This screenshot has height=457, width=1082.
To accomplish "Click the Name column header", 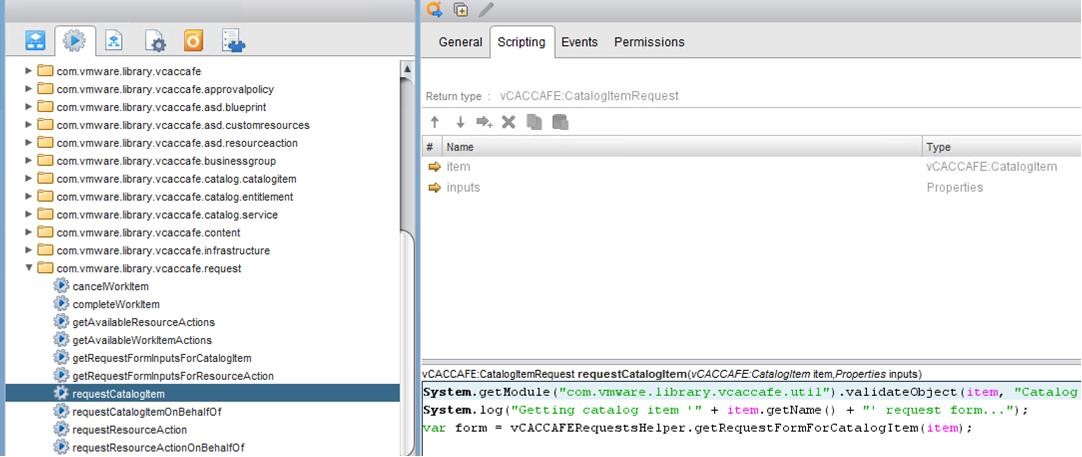I will (x=681, y=146).
